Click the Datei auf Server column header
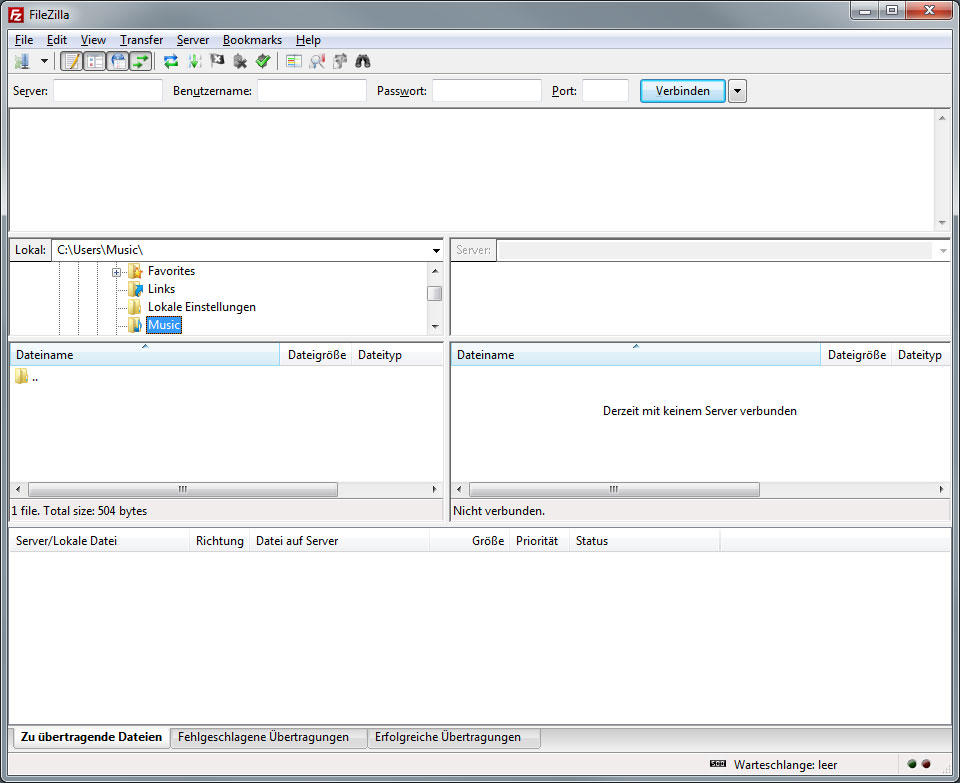 tap(340, 541)
